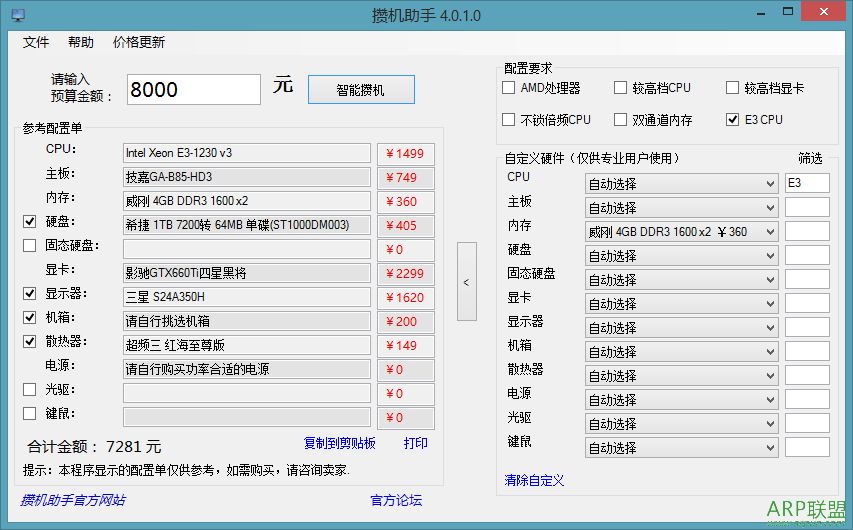This screenshot has width=853, height=530.
Task: Open the custom 显卡 dropdown
Action: click(681, 304)
